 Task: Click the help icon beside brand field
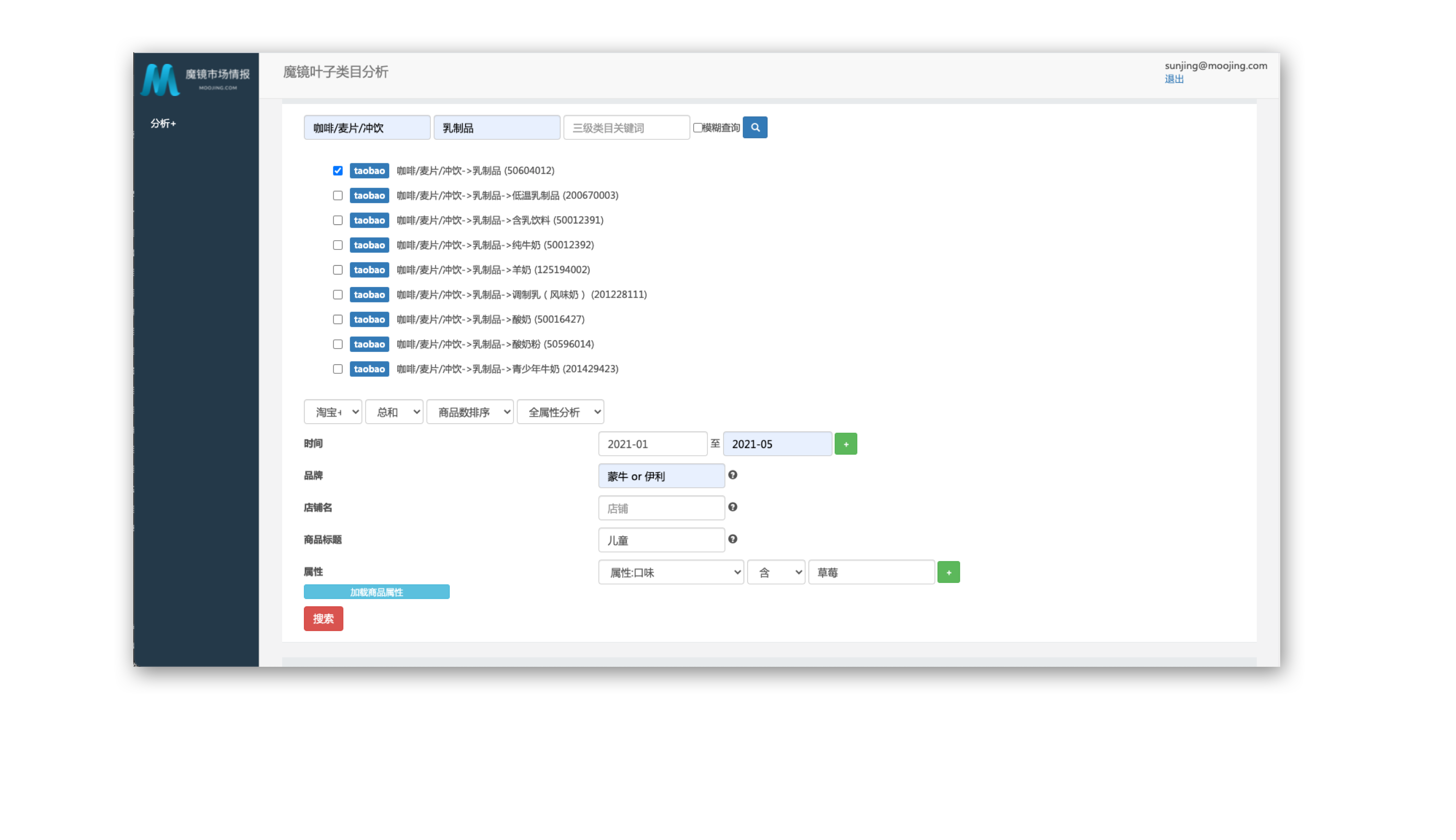(x=732, y=475)
